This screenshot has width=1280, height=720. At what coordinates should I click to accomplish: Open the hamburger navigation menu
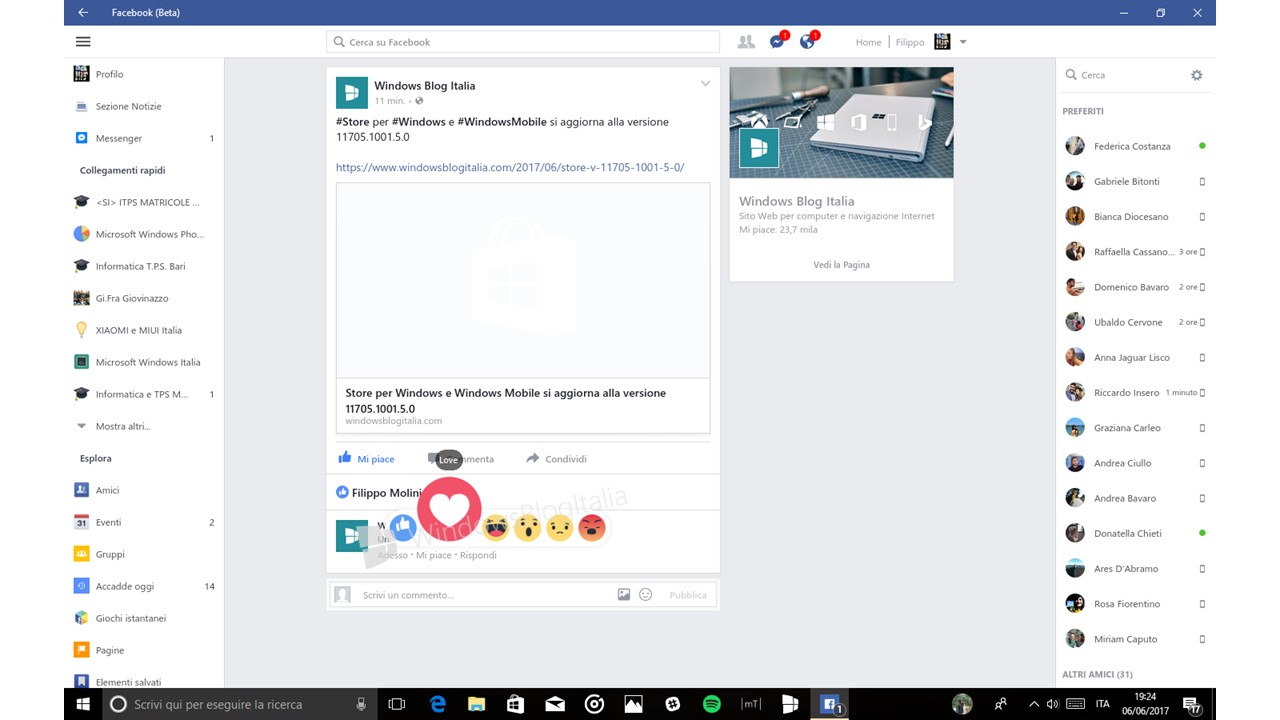point(83,42)
